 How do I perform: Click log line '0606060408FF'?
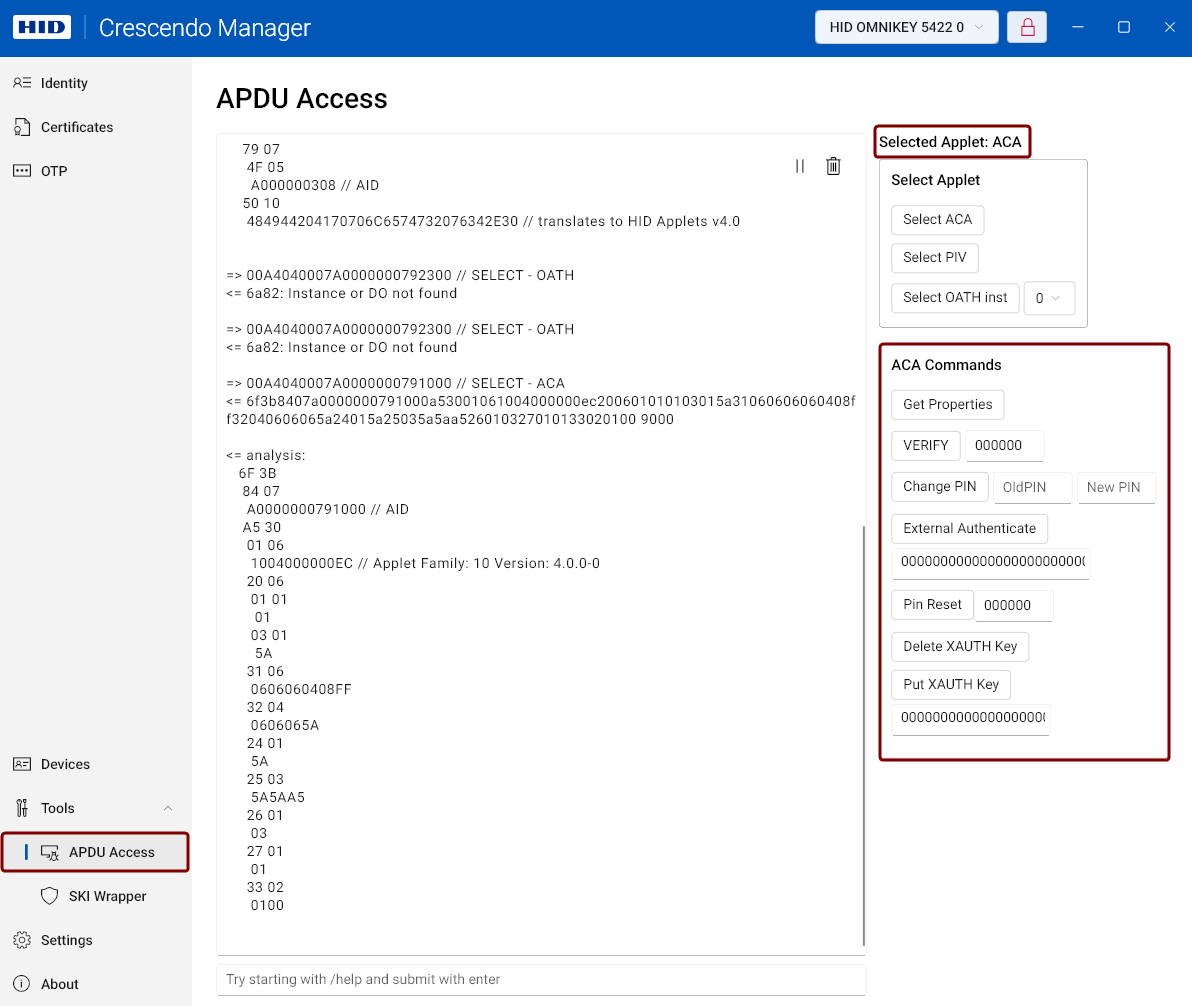(x=301, y=690)
